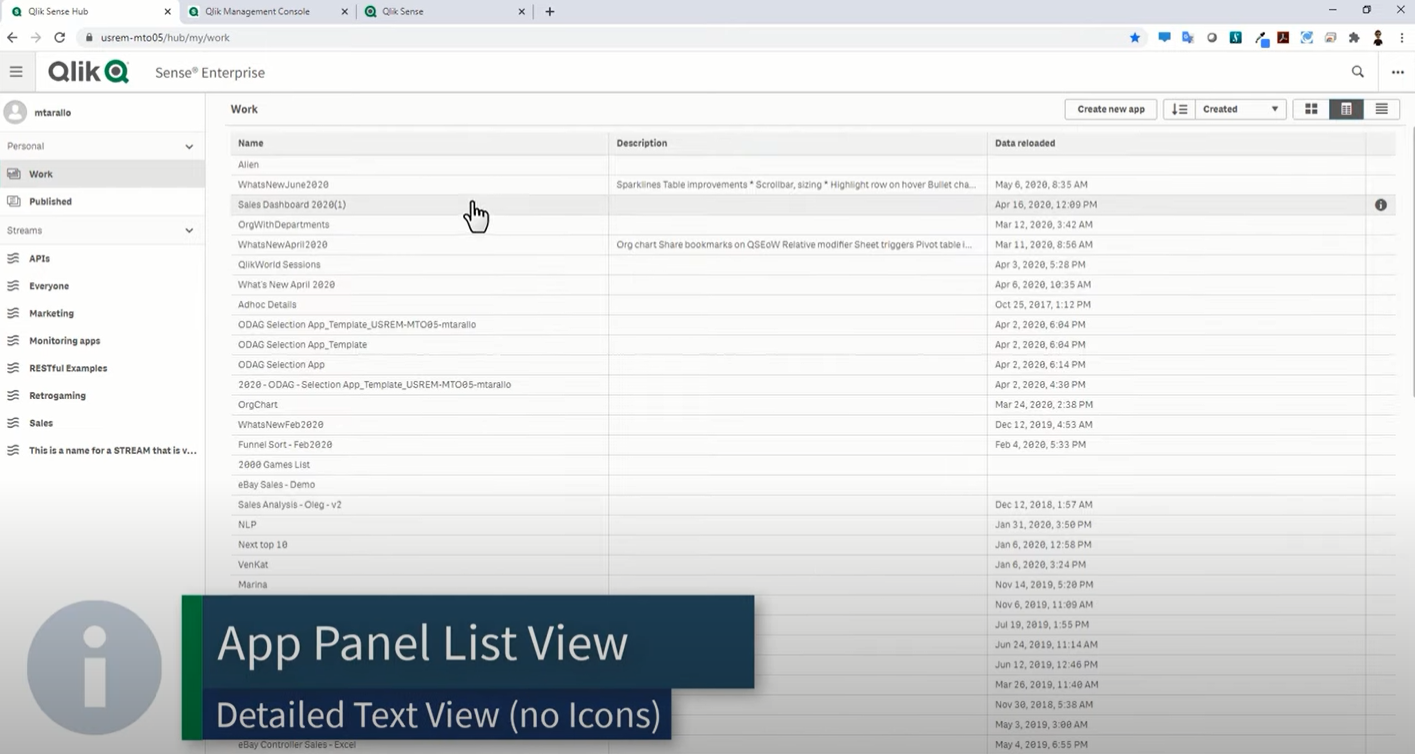Go forward in browser history
Viewport: 1415px width, 754px height.
(x=36, y=38)
